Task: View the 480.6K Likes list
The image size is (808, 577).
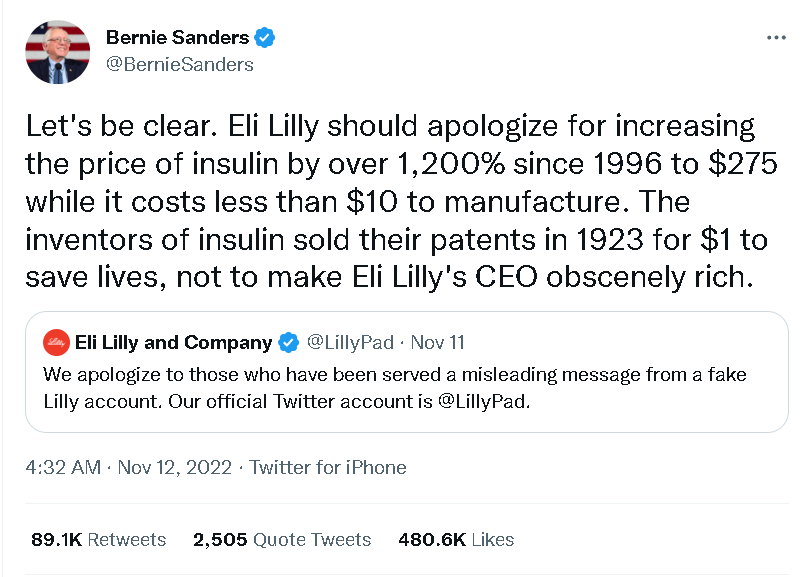Action: [456, 540]
